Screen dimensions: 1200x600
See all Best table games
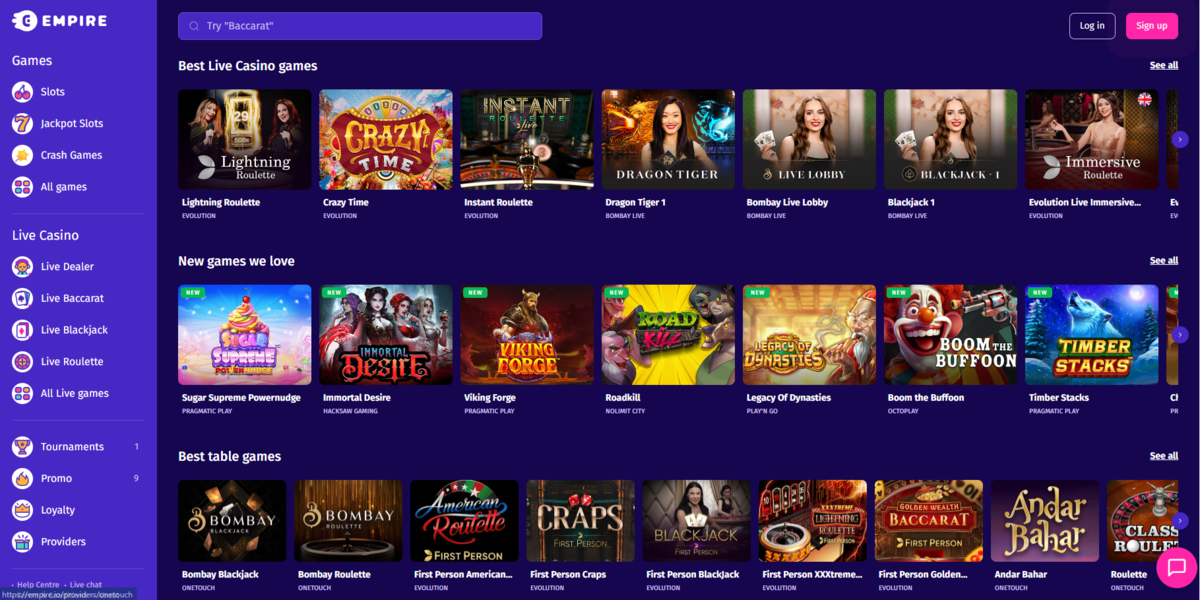point(1164,456)
